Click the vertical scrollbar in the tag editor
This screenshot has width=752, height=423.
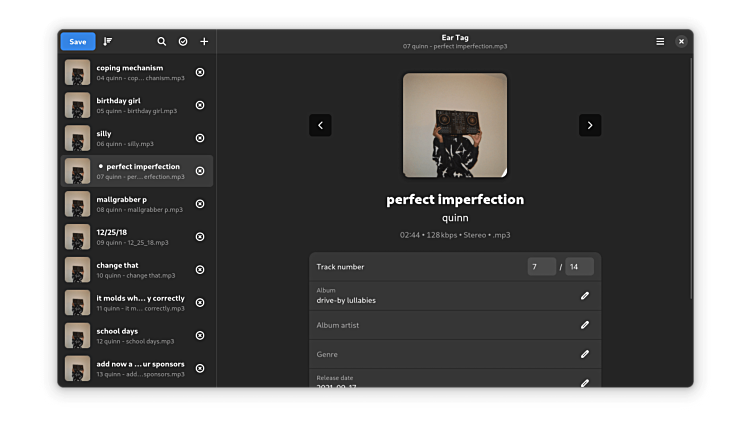tap(690, 180)
